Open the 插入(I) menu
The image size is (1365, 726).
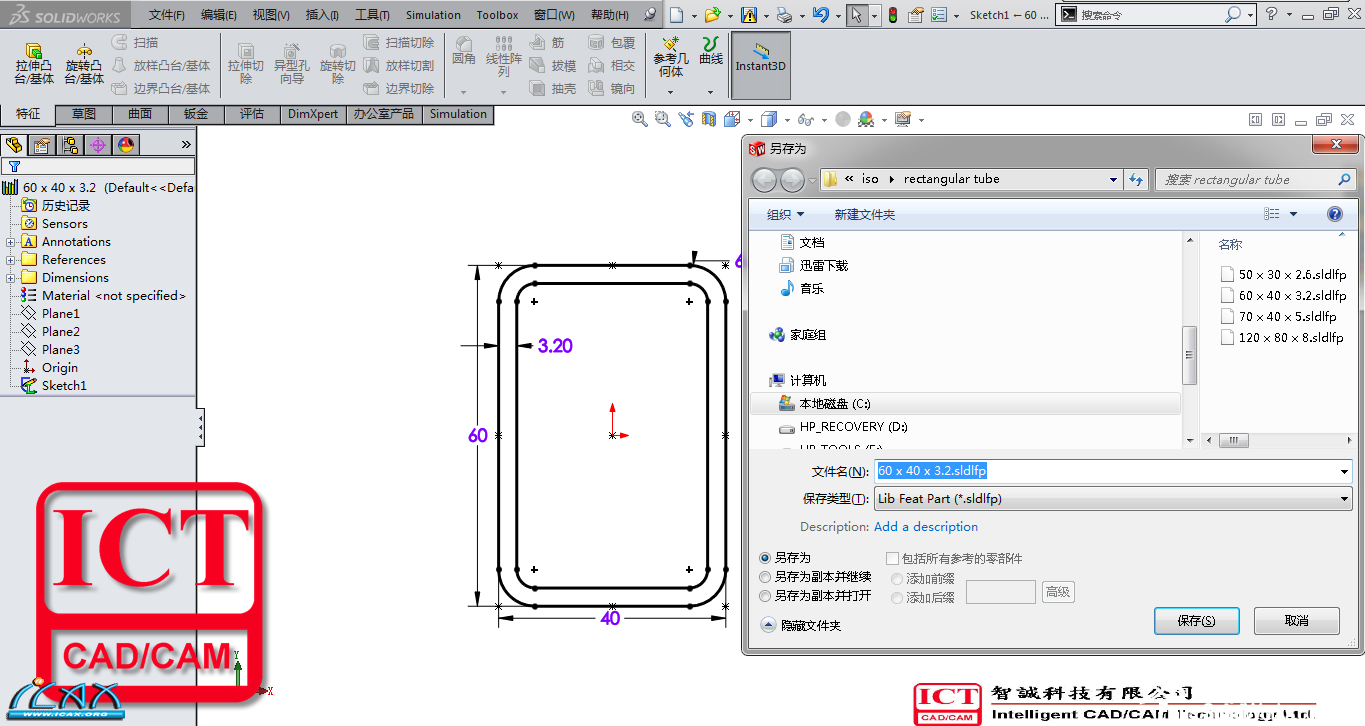(321, 15)
